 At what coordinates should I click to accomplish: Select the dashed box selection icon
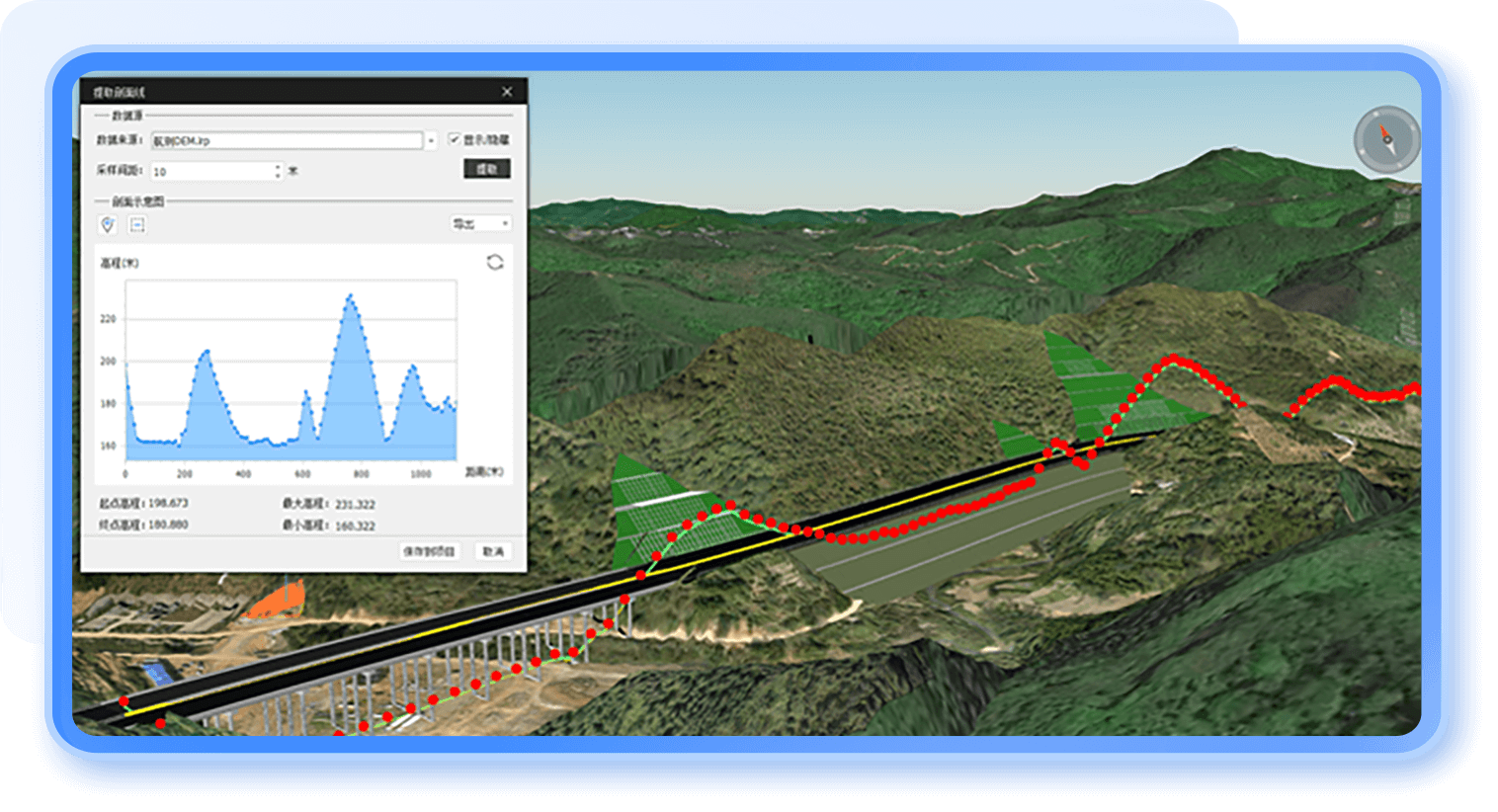[x=137, y=225]
